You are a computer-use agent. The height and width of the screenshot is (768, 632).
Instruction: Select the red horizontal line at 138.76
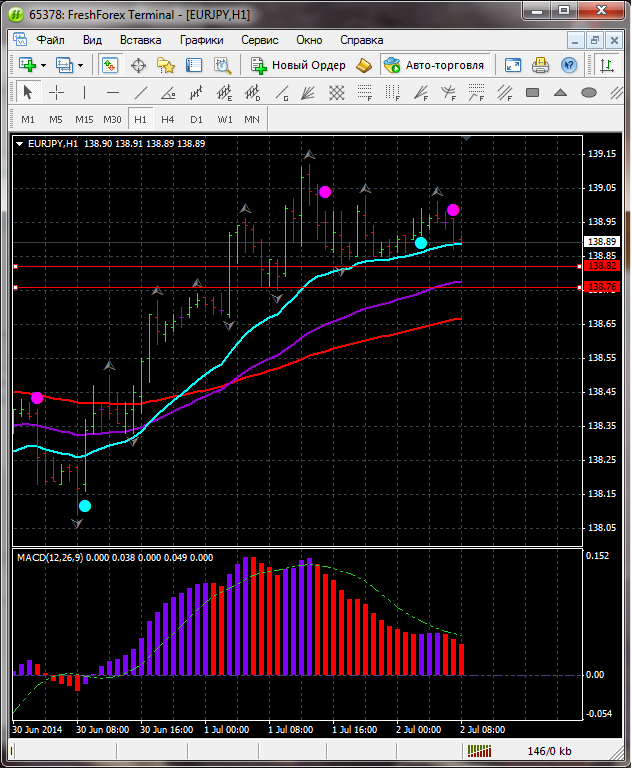click(x=298, y=288)
